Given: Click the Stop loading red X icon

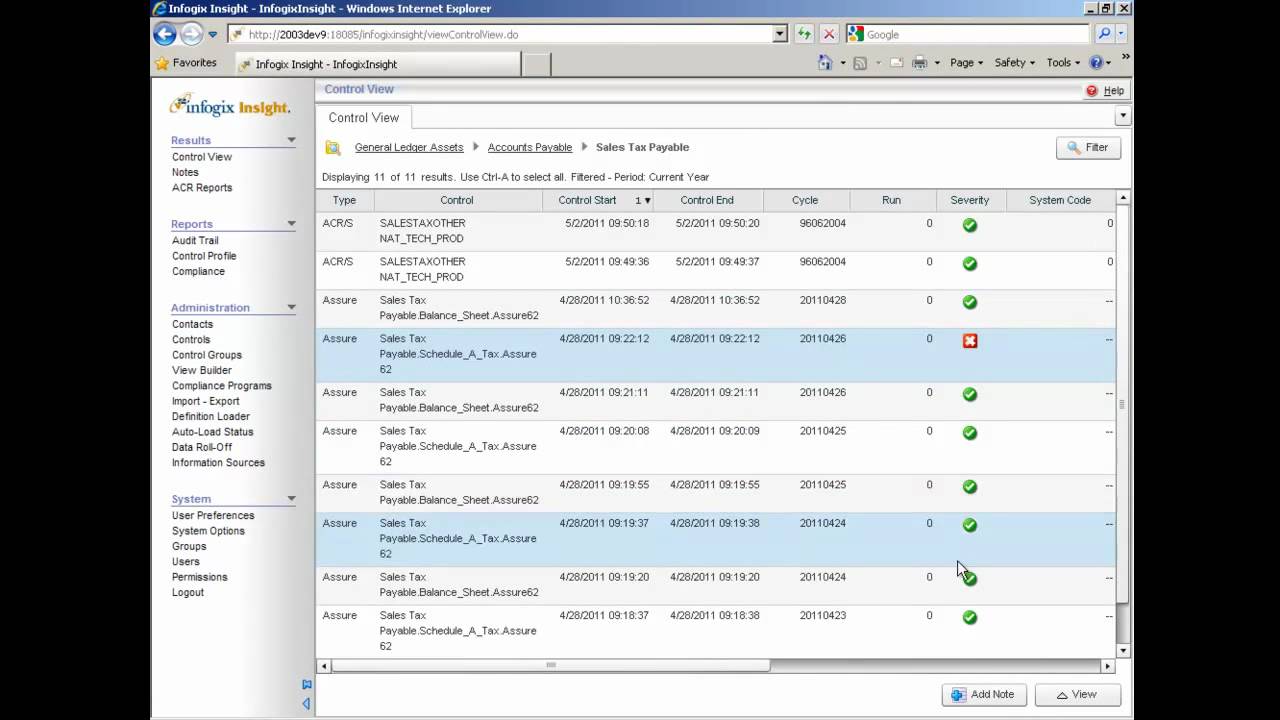Looking at the screenshot, I should pyautogui.click(x=829, y=34).
